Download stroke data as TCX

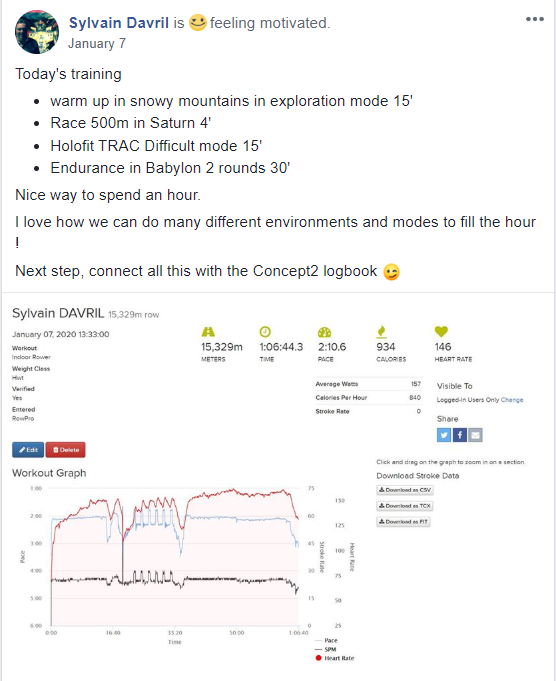point(404,506)
